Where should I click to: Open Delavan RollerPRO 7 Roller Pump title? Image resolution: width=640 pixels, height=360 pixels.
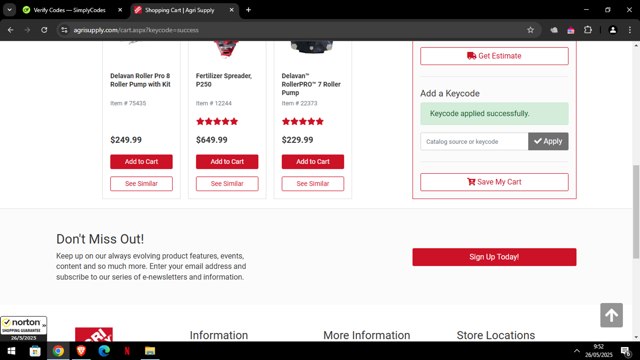pos(311,84)
